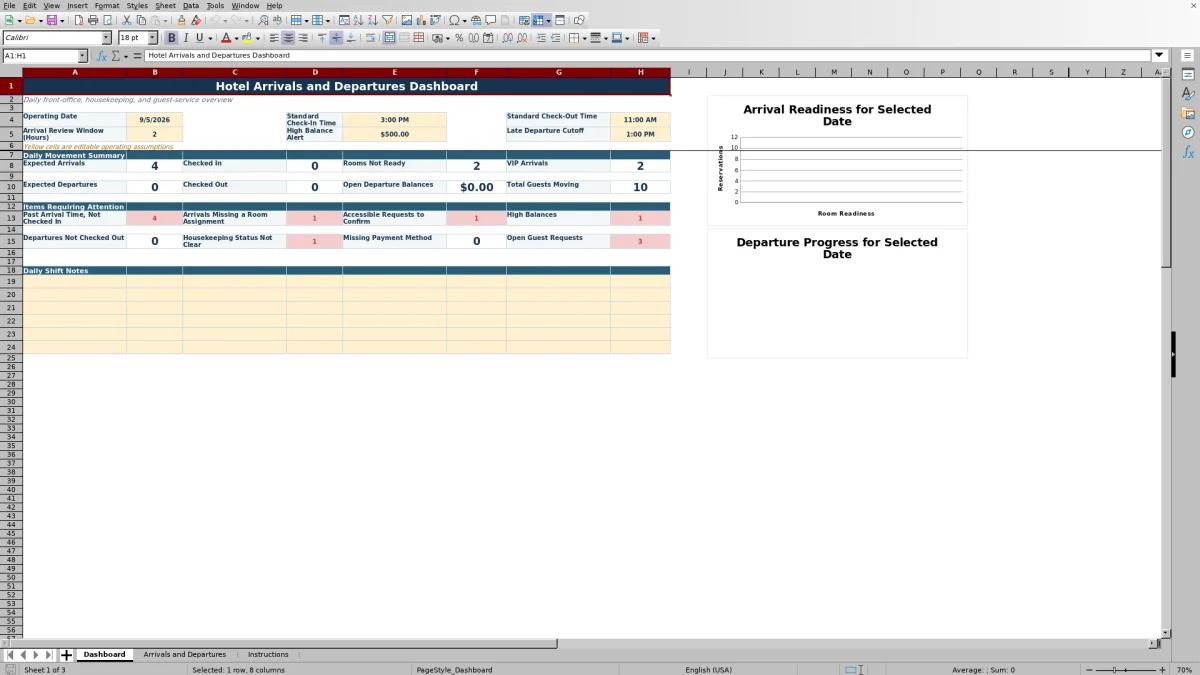
Task: Select row header 13
Action: click(x=11, y=218)
